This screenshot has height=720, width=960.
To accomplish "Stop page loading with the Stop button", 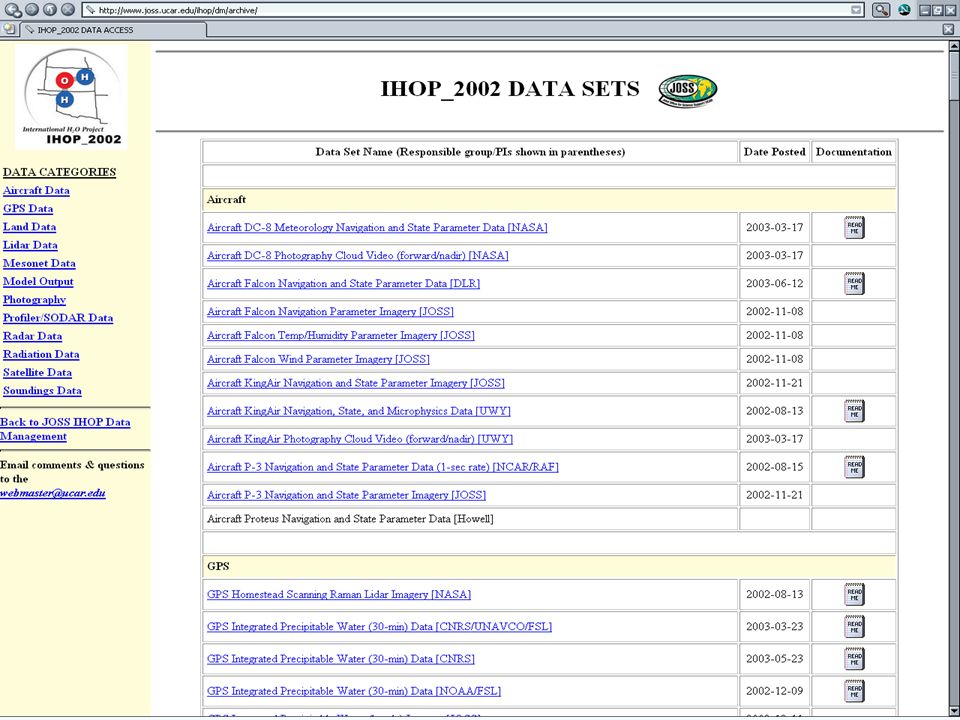I will coord(68,10).
